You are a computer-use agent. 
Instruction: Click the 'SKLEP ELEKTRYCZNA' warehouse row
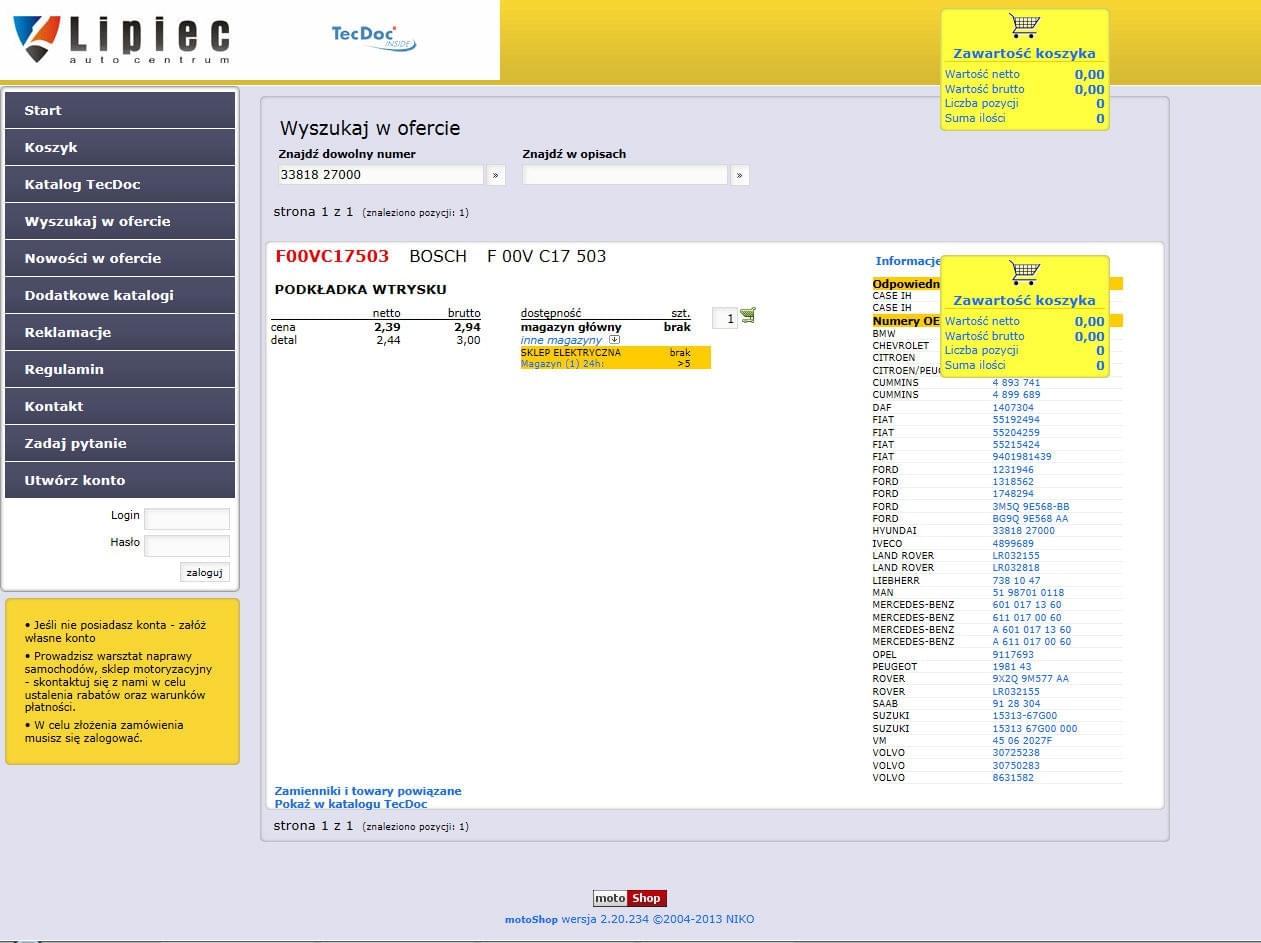[615, 353]
